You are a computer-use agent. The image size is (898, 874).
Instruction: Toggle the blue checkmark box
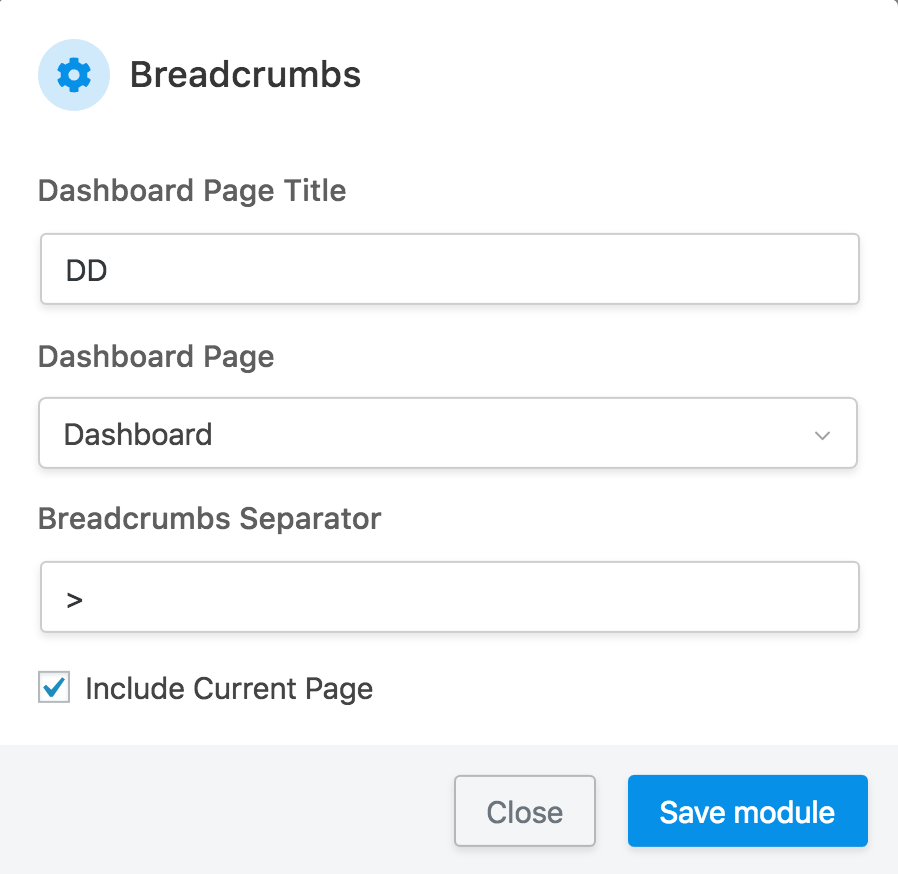[x=54, y=688]
